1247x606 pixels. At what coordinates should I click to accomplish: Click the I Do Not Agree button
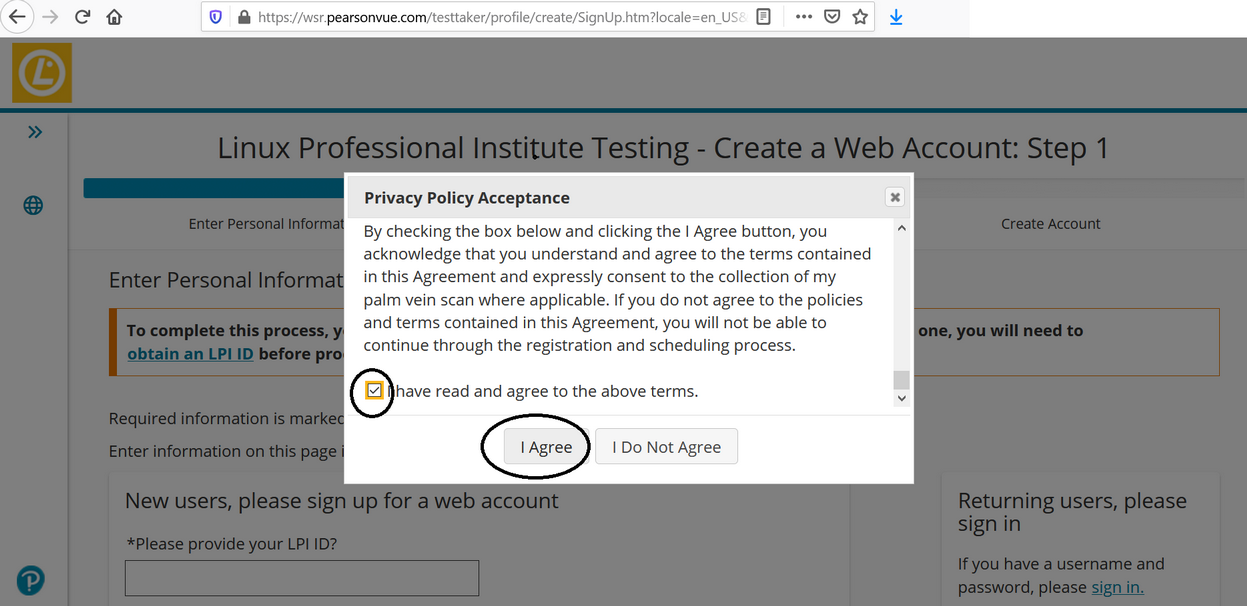tap(666, 447)
